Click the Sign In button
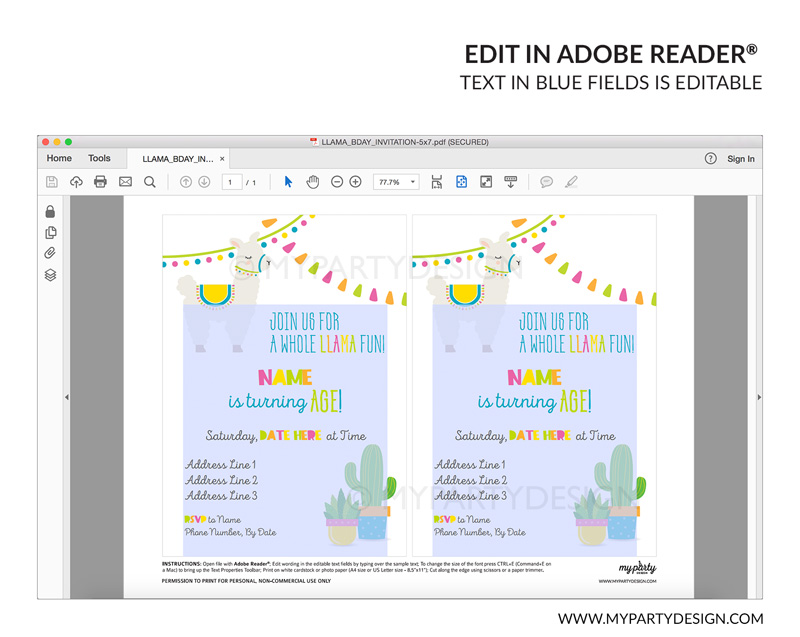 click(740, 159)
